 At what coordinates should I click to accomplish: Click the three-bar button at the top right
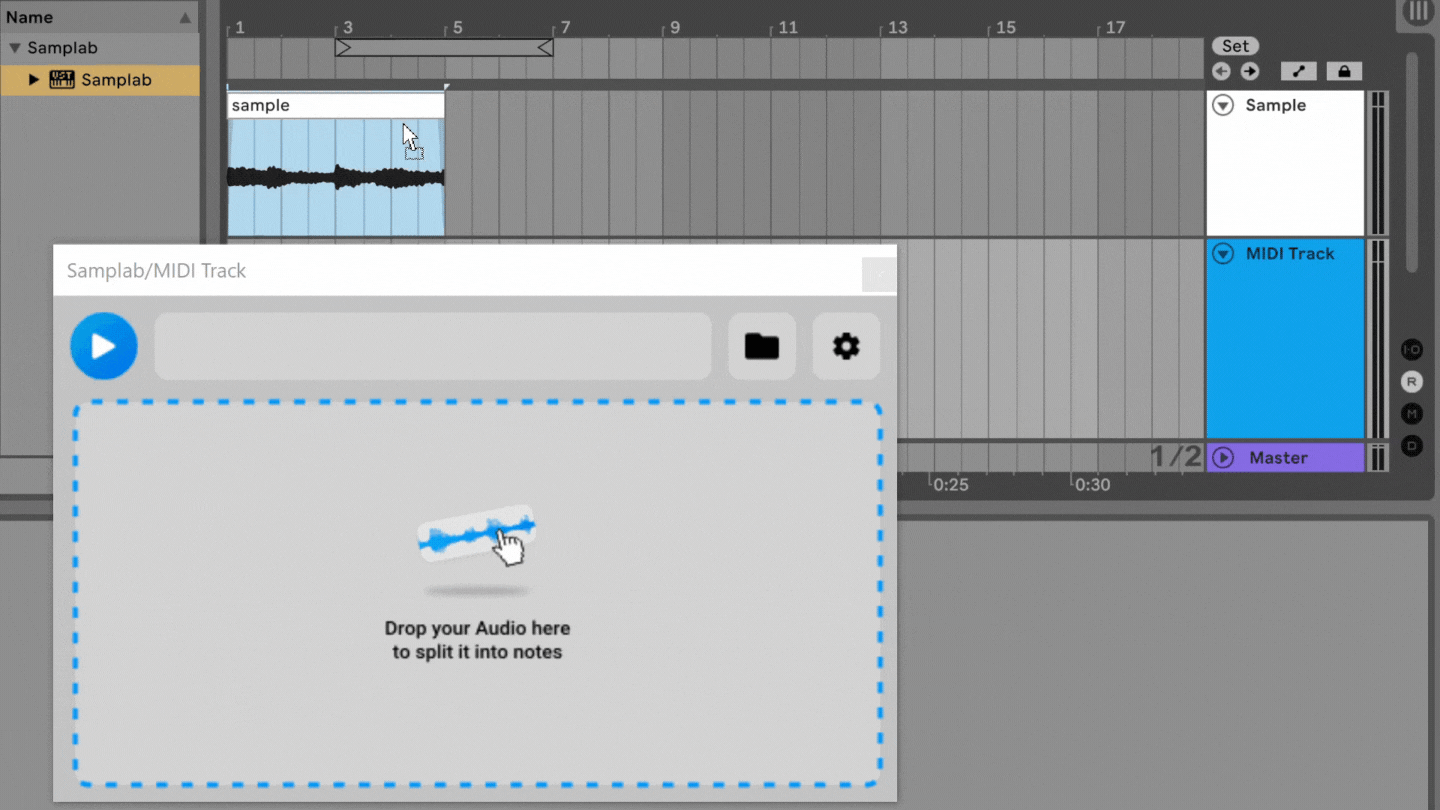point(1418,13)
